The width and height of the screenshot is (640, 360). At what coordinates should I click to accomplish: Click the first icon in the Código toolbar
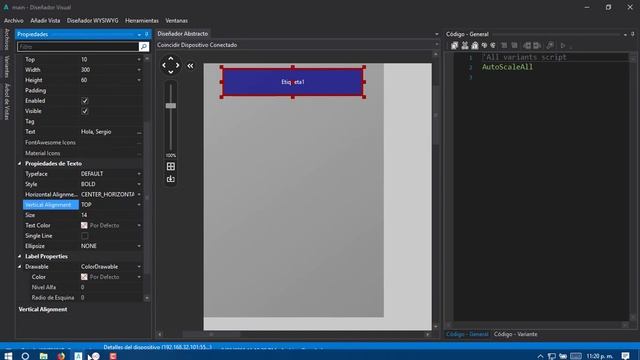pos(454,46)
